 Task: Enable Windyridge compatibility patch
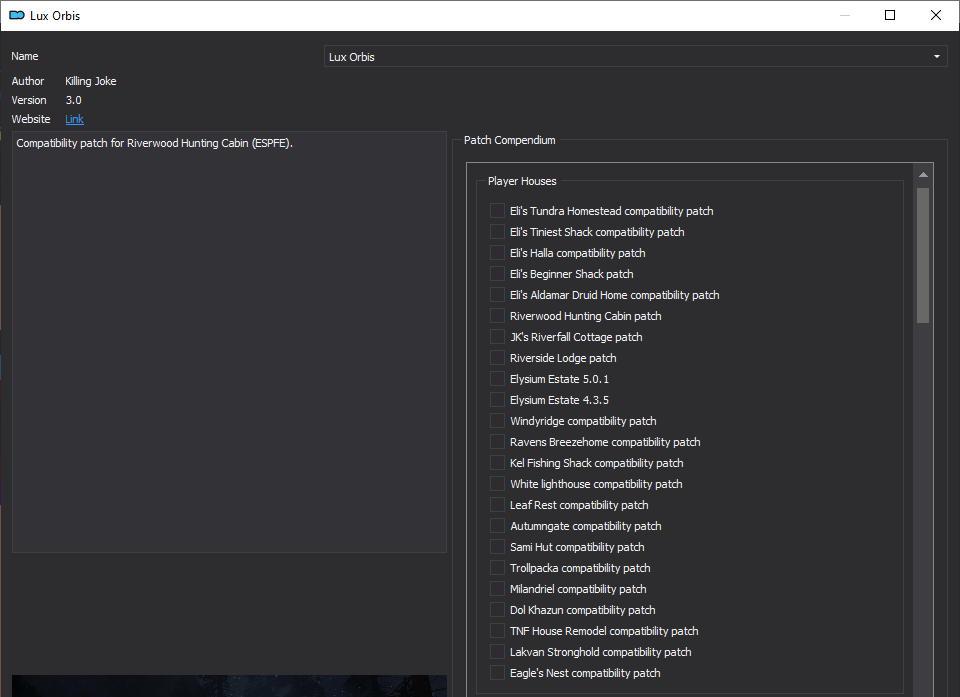click(497, 421)
